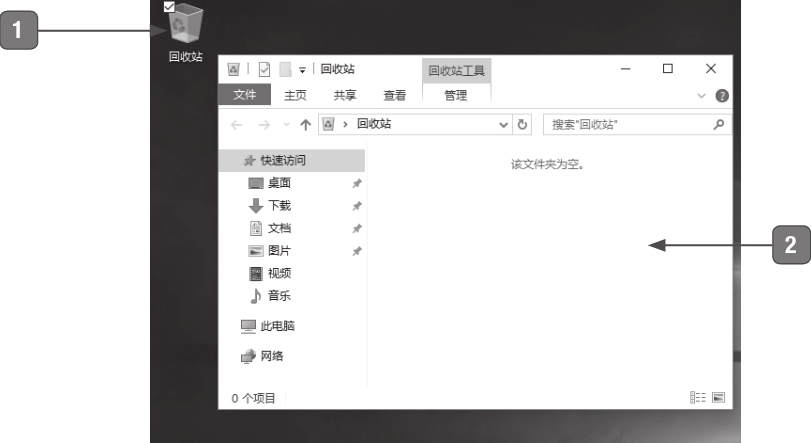Screen dimensions: 811x443
Task: Open the 文件 menu tab
Action: pos(244,95)
